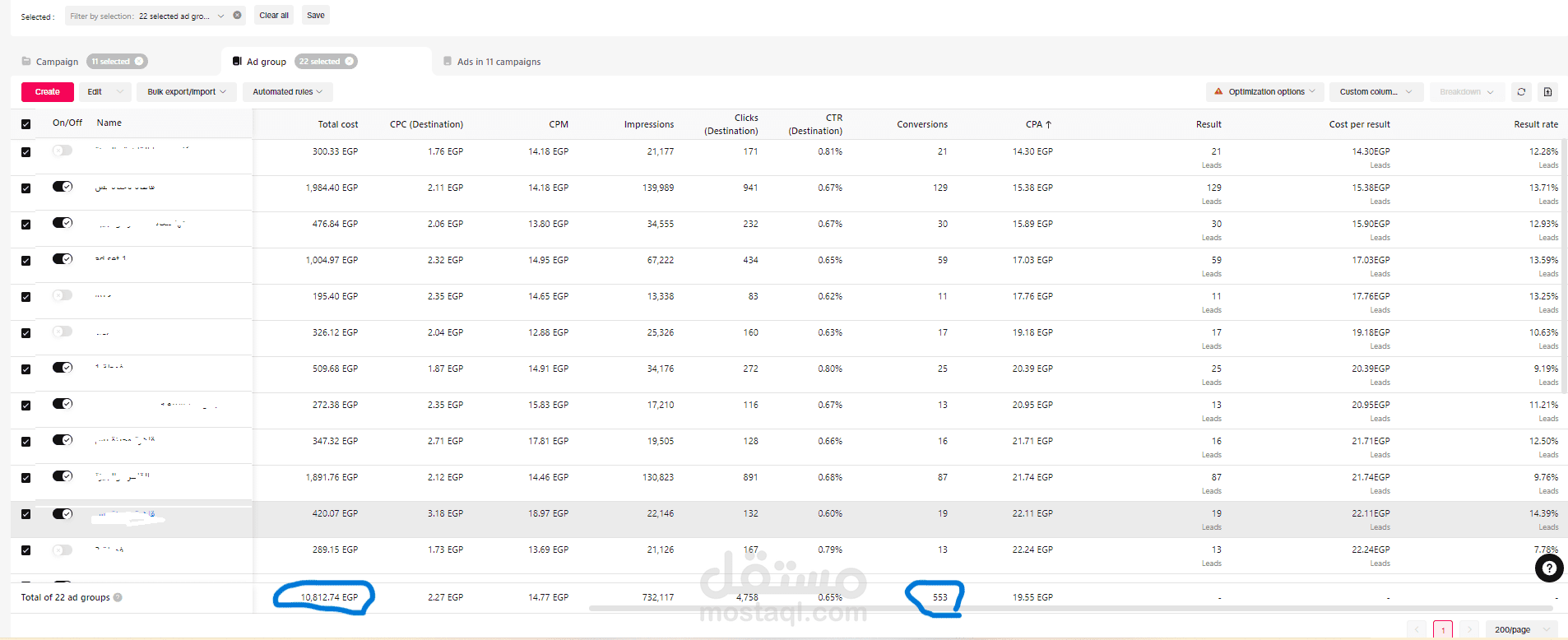This screenshot has width=1568, height=640.
Task: Click the Clear all button
Action: (274, 16)
